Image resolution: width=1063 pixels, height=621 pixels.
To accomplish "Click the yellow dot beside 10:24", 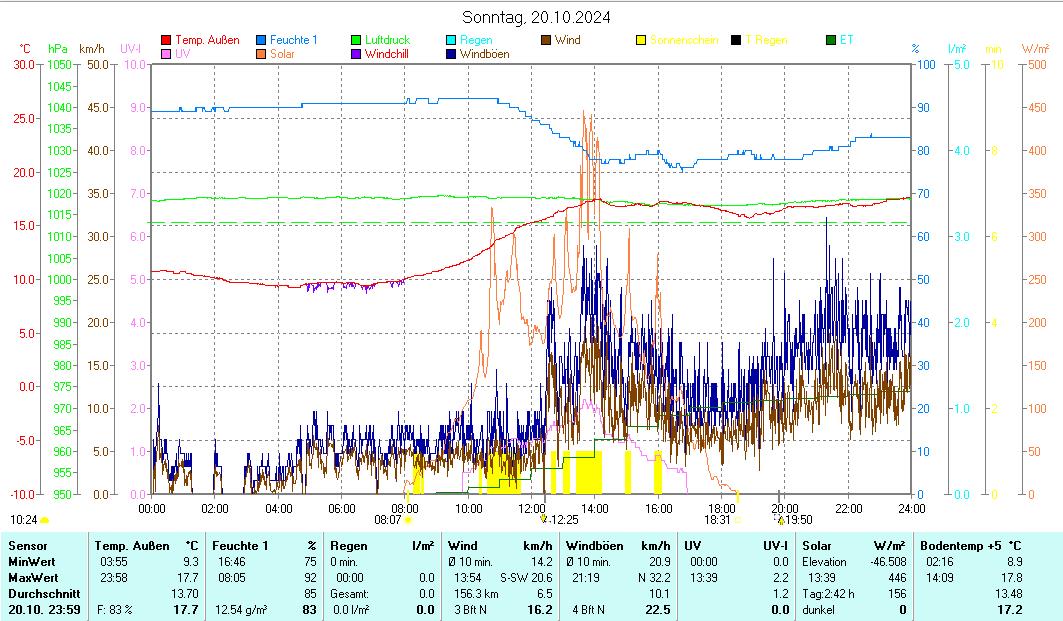I will [x=44, y=520].
